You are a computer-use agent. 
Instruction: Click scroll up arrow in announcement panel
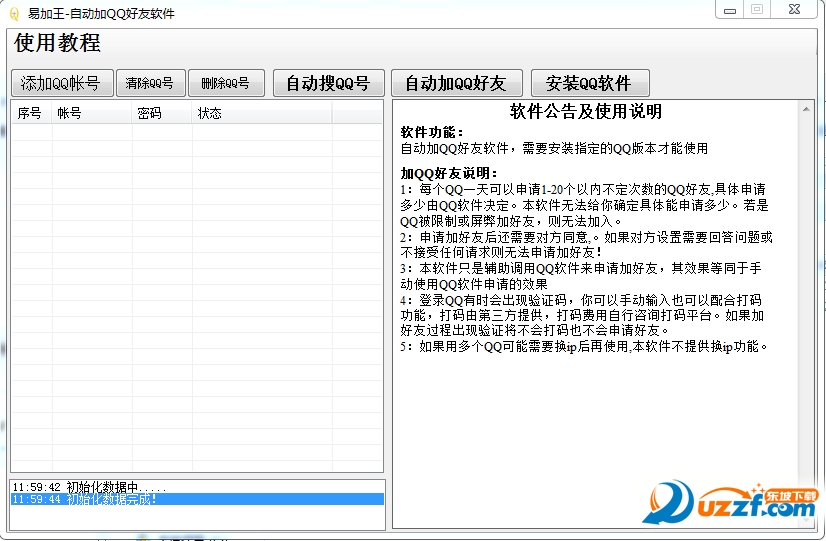[806, 109]
